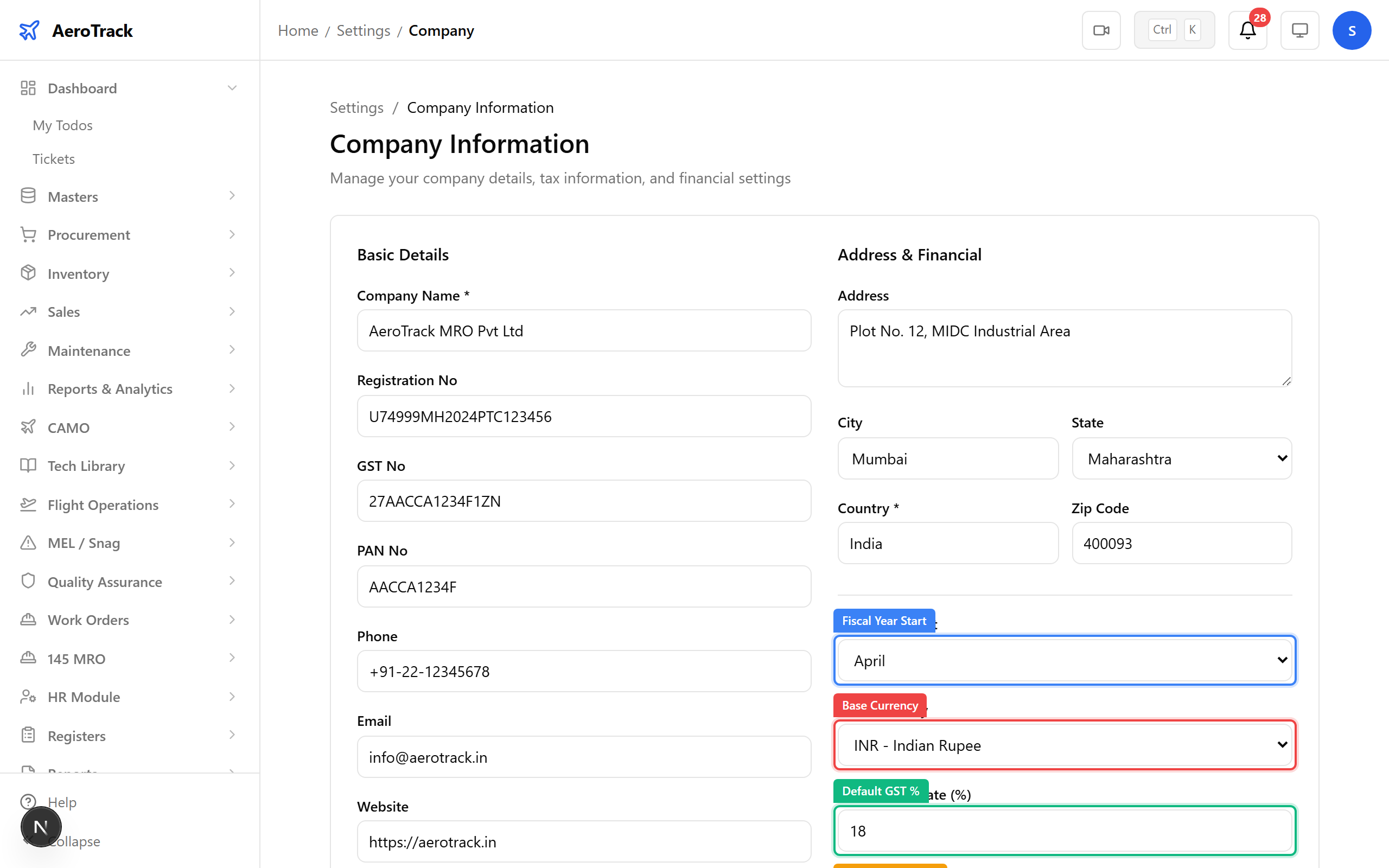The image size is (1389, 868).
Task: Select the CAMO airplane icon
Action: pyautogui.click(x=28, y=427)
